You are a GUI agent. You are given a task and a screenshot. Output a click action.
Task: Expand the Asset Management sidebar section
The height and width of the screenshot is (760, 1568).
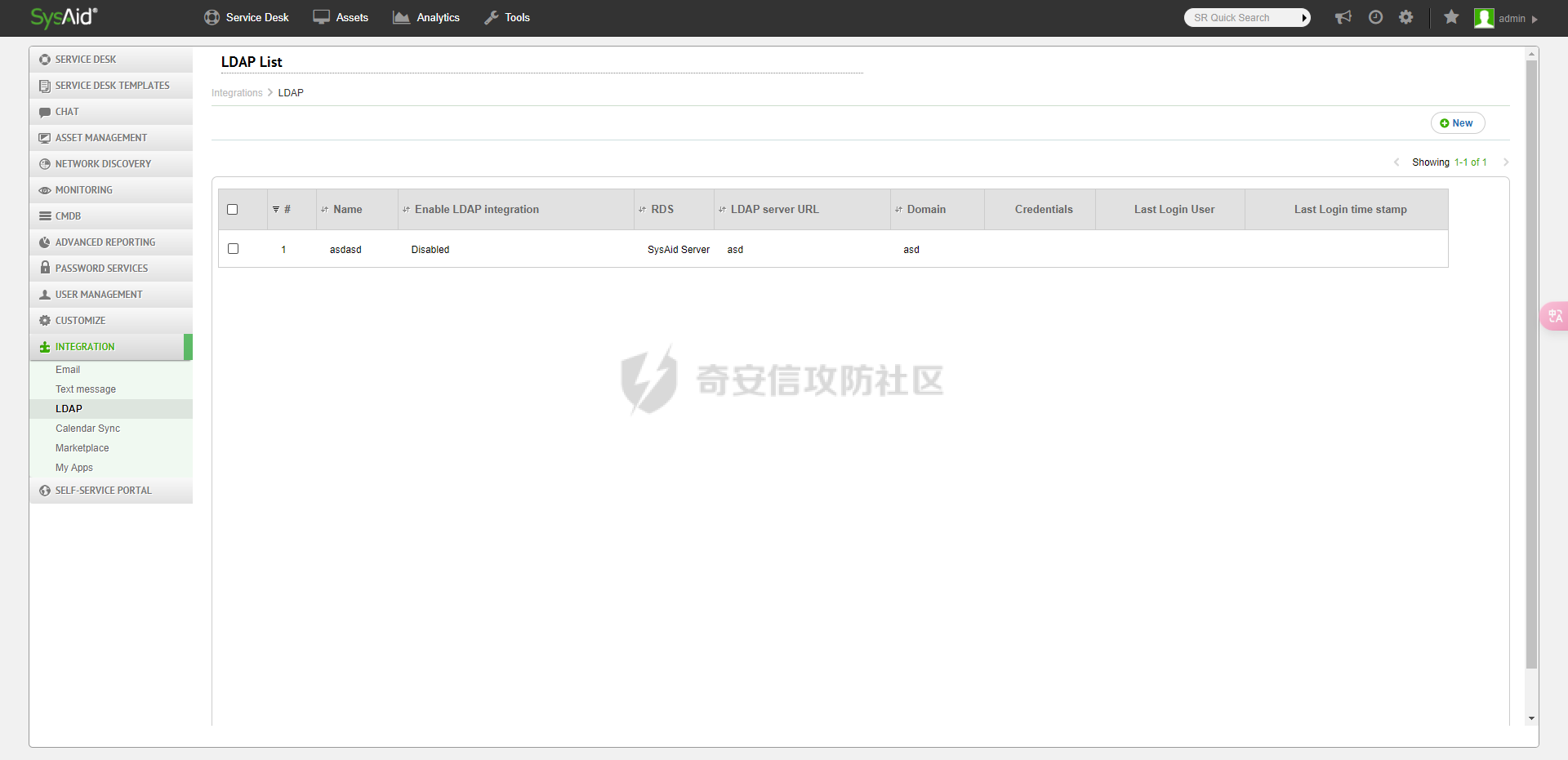[x=111, y=138]
